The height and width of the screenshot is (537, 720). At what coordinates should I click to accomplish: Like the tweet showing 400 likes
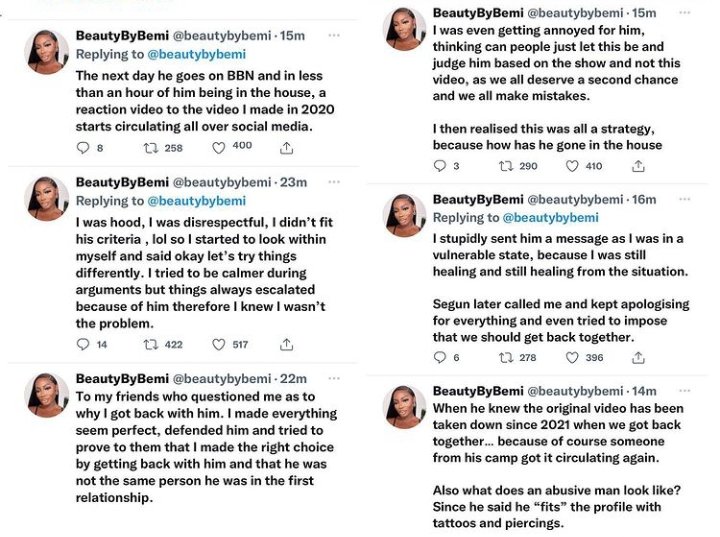coord(220,147)
